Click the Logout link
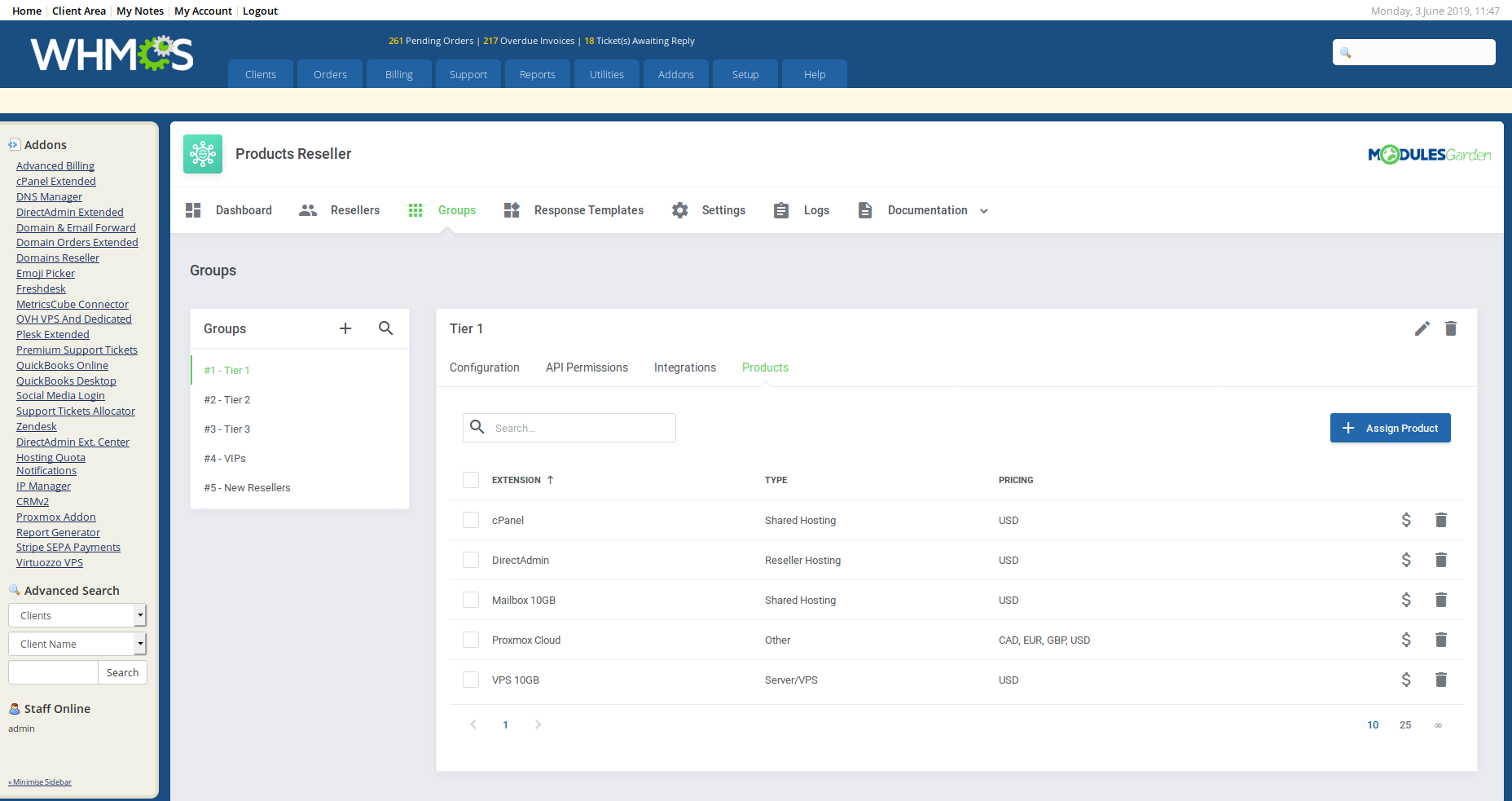This screenshot has height=801, width=1512. (260, 11)
